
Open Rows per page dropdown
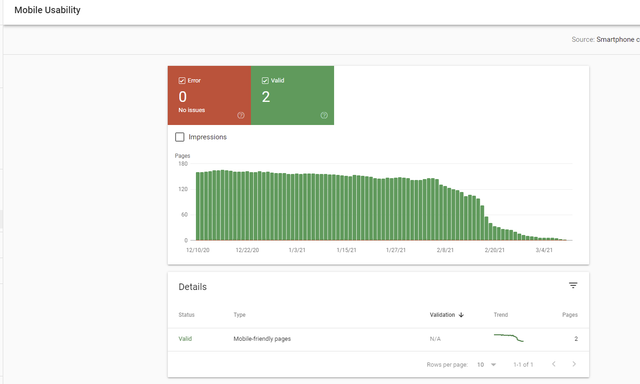pyautogui.click(x=487, y=364)
